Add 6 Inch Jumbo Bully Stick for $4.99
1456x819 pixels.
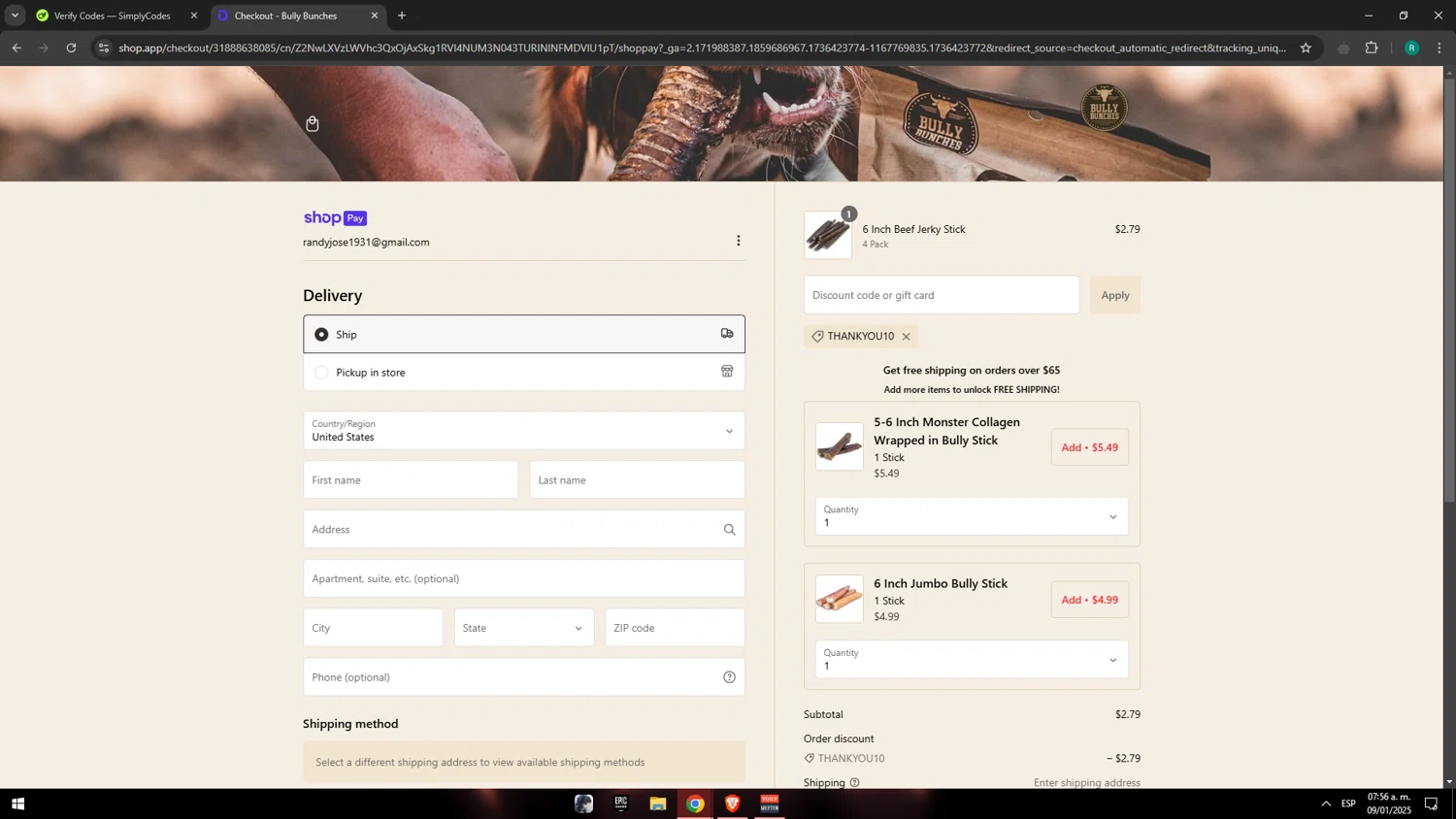tap(1090, 600)
